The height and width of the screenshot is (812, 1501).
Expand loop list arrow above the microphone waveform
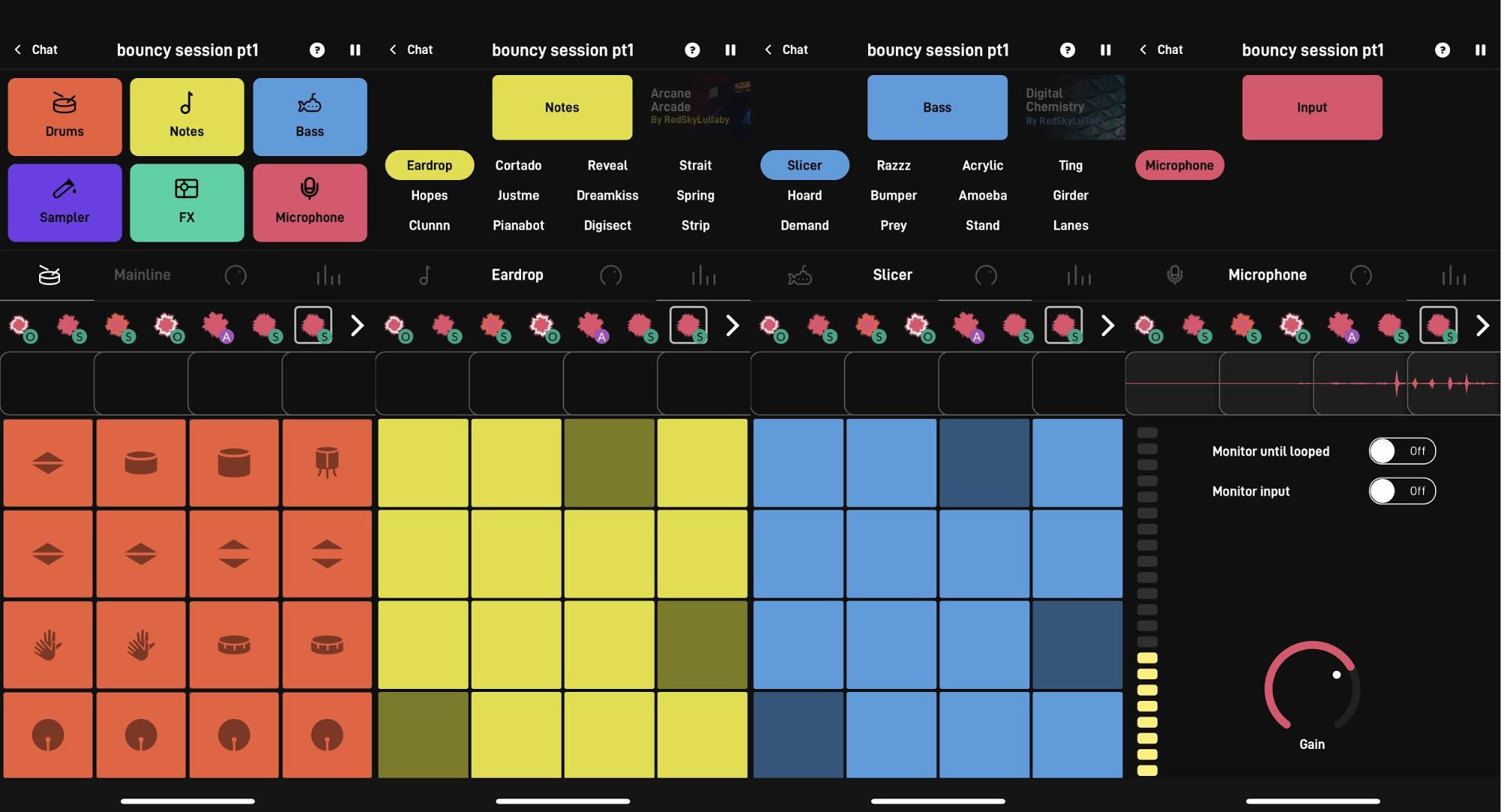pos(1481,326)
